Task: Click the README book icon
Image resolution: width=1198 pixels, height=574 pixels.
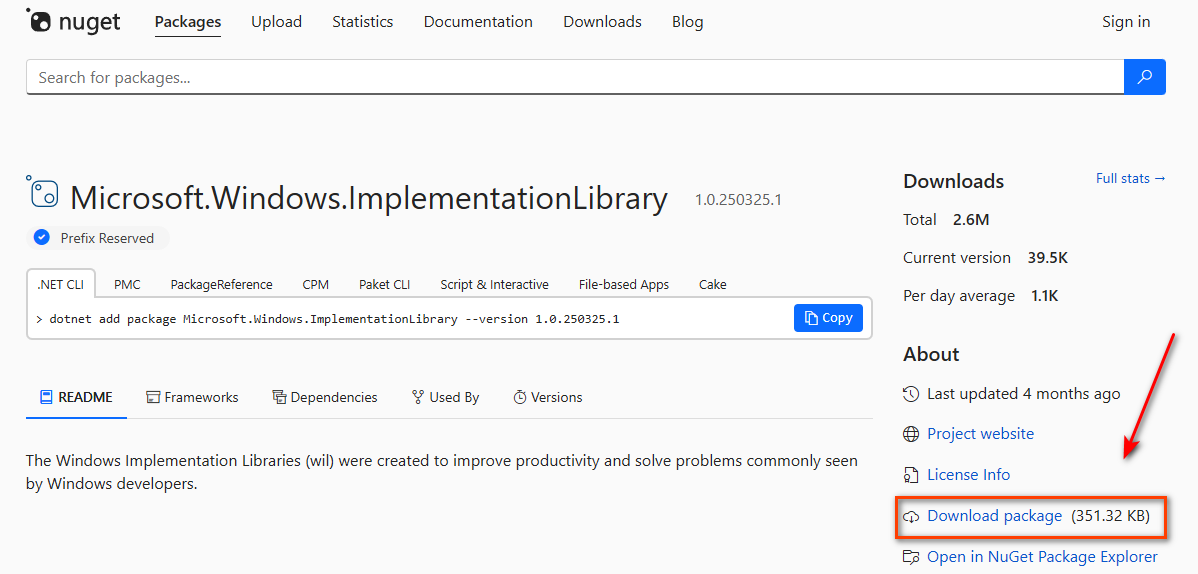Action: (46, 397)
